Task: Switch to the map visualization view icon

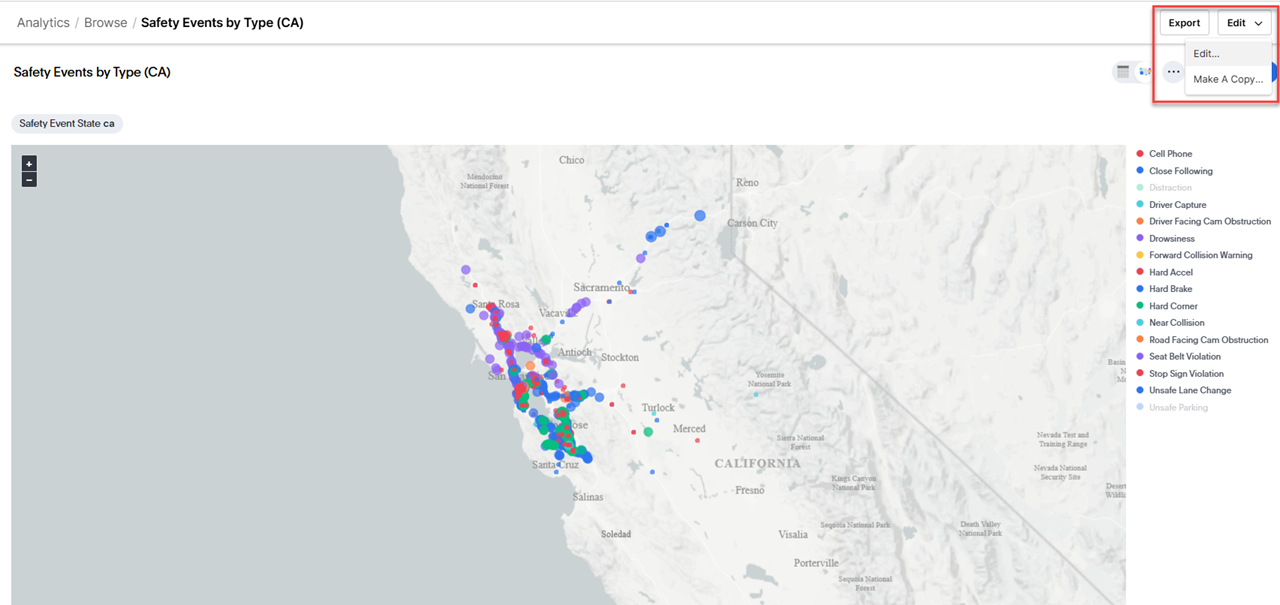Action: (1145, 72)
